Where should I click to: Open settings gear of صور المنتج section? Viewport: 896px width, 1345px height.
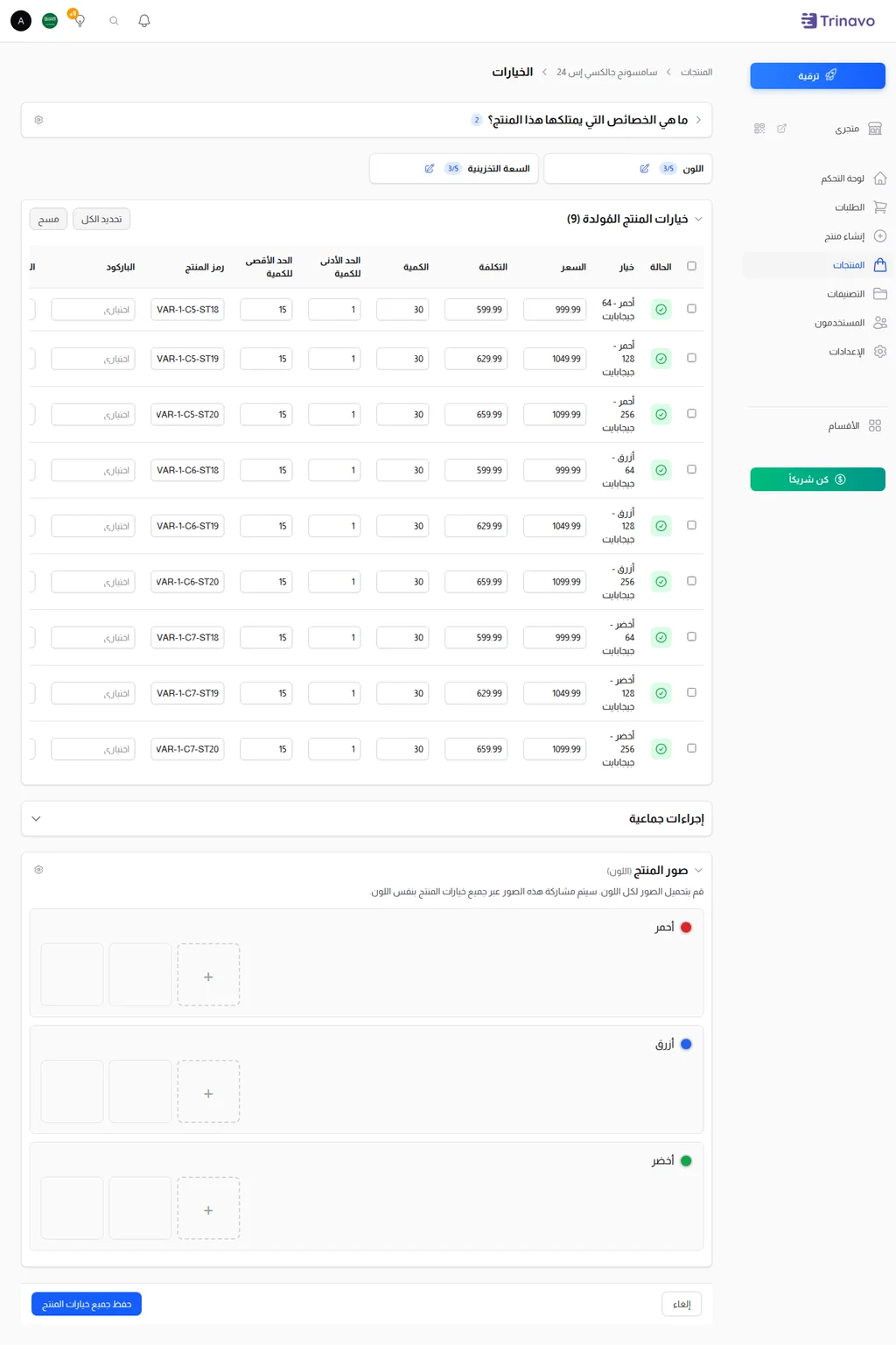point(38,870)
